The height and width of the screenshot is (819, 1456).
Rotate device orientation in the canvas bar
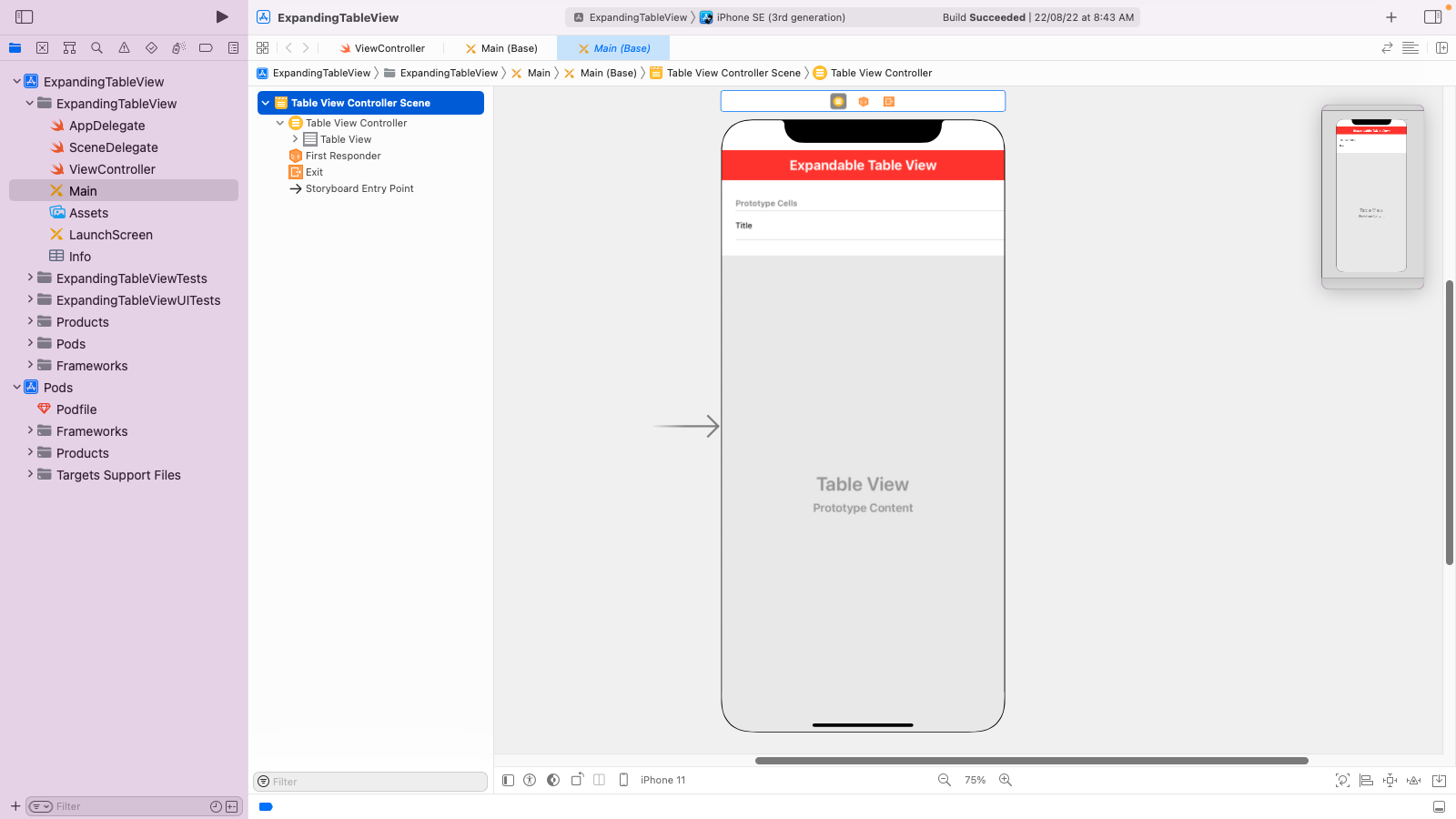pyautogui.click(x=577, y=780)
